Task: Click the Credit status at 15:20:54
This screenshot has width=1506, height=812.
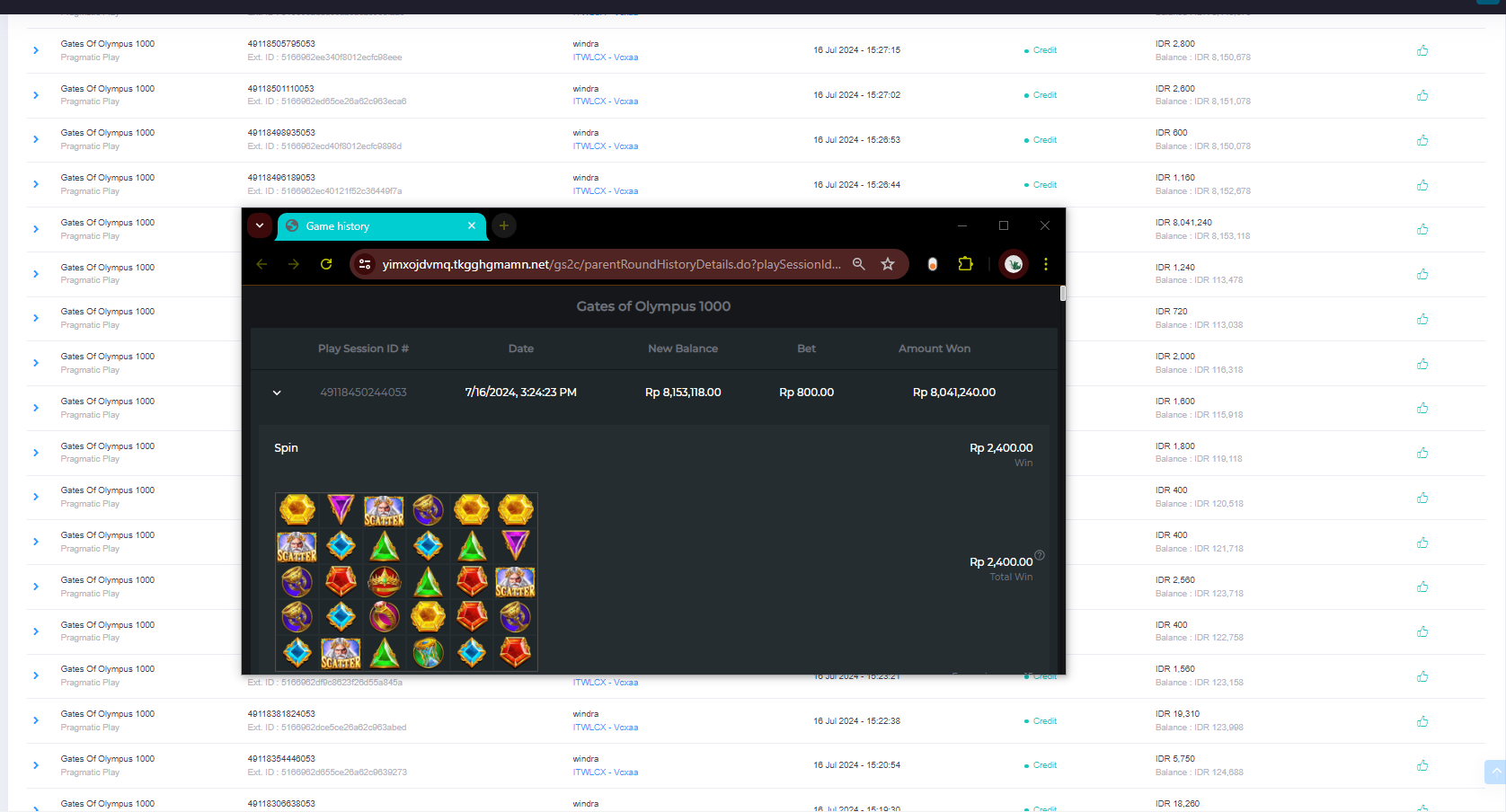Action: (x=1041, y=765)
